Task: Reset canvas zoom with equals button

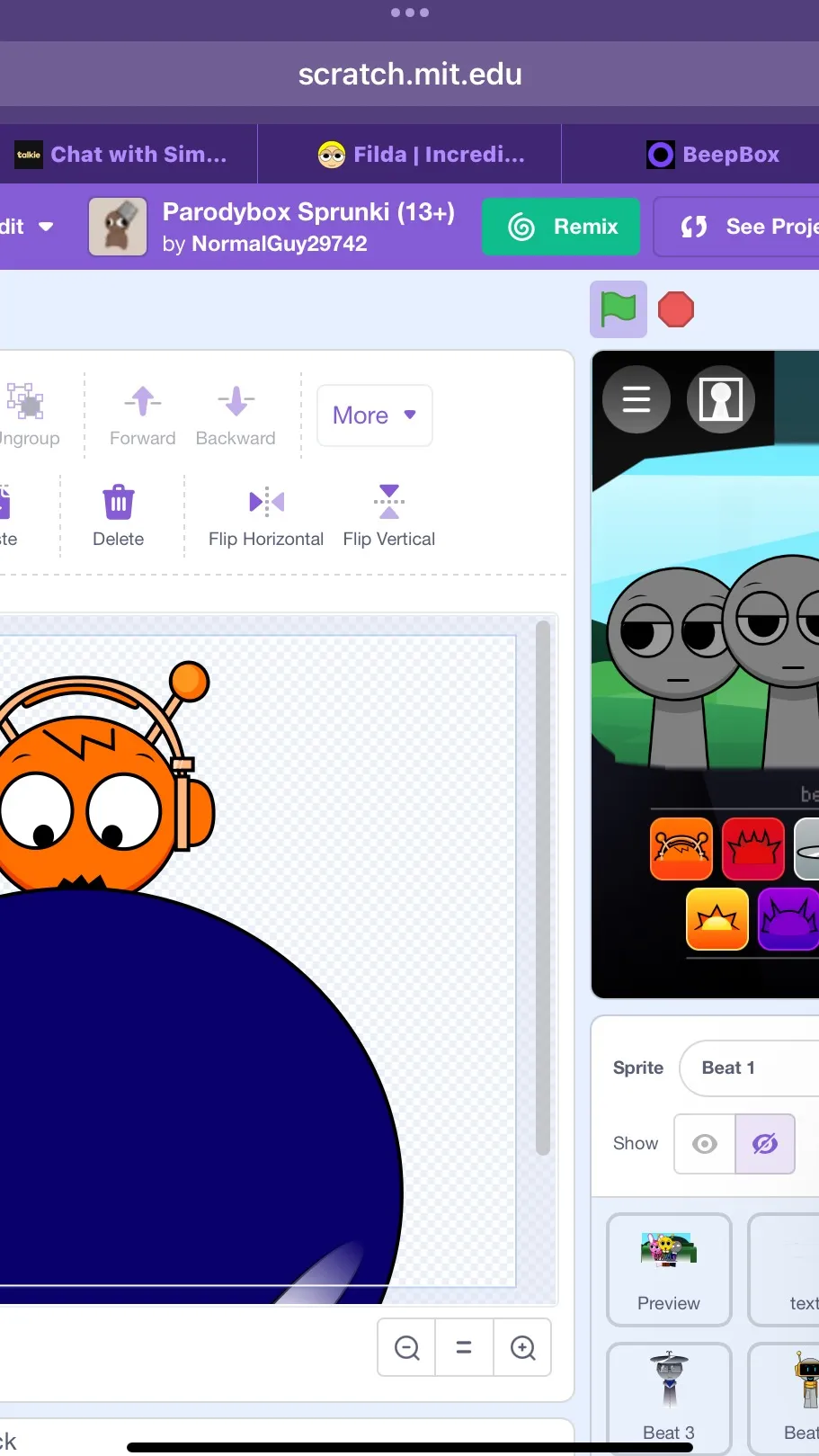Action: tap(464, 1347)
